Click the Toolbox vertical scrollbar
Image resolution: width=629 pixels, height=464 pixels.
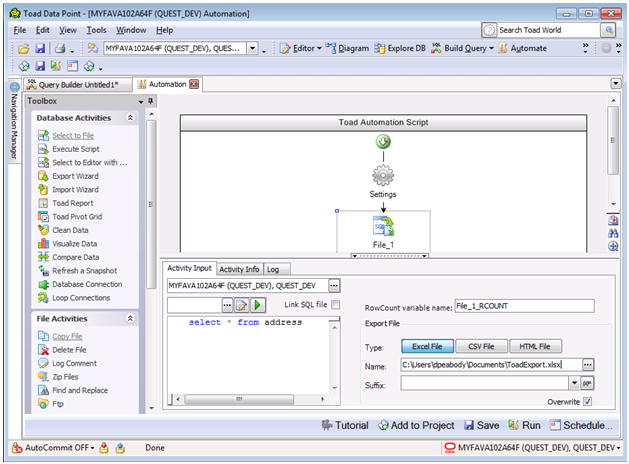(x=151, y=260)
